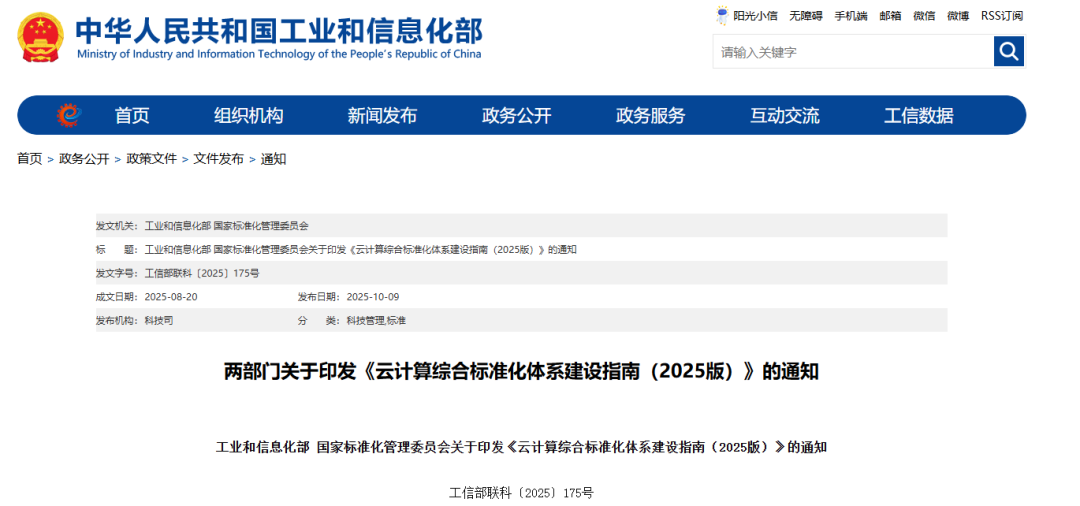
Task: Click the magnifier search button
Action: pyautogui.click(x=1008, y=52)
